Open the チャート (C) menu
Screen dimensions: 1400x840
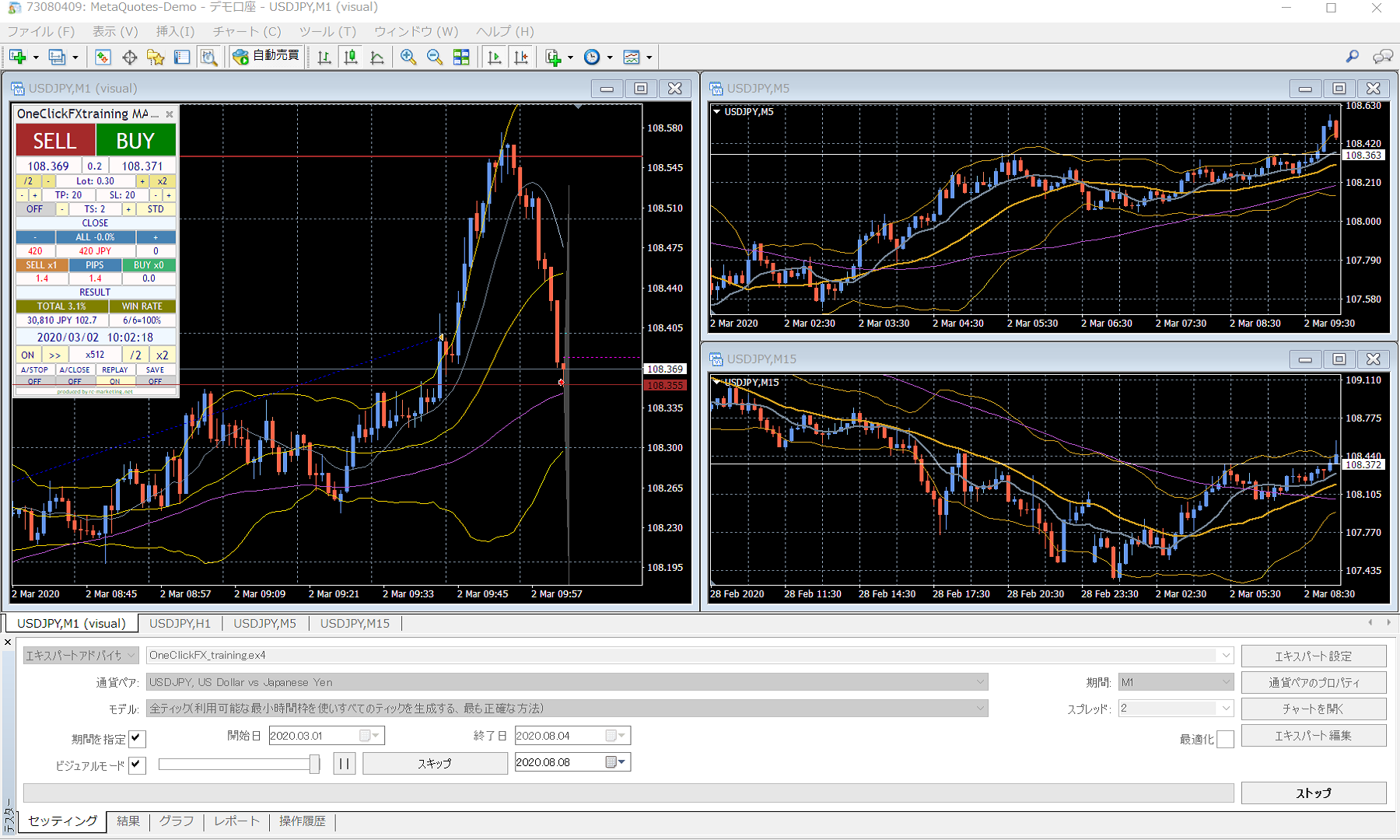coord(247,32)
